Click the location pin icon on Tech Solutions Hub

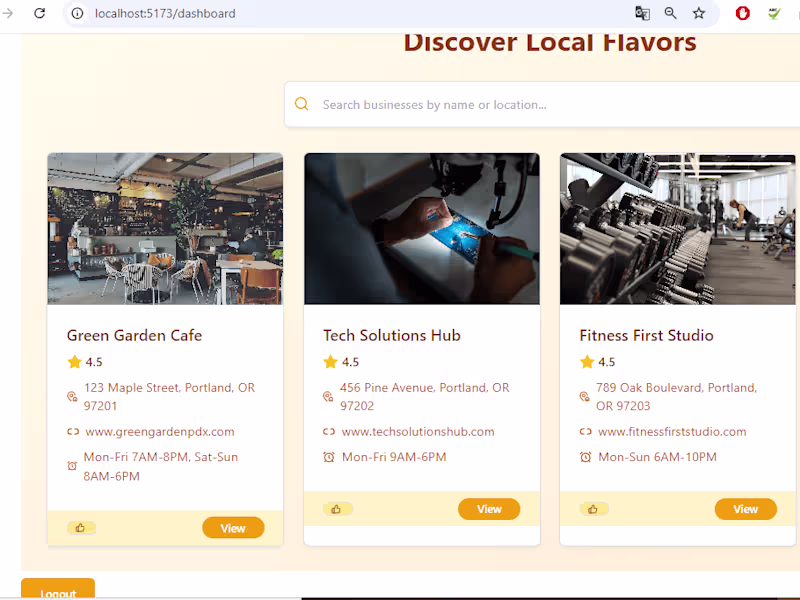pyautogui.click(x=328, y=396)
